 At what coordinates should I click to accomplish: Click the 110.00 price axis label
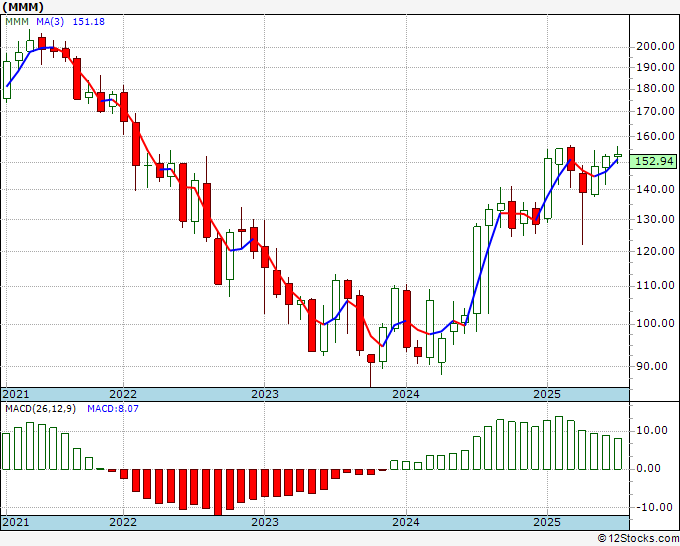[655, 285]
